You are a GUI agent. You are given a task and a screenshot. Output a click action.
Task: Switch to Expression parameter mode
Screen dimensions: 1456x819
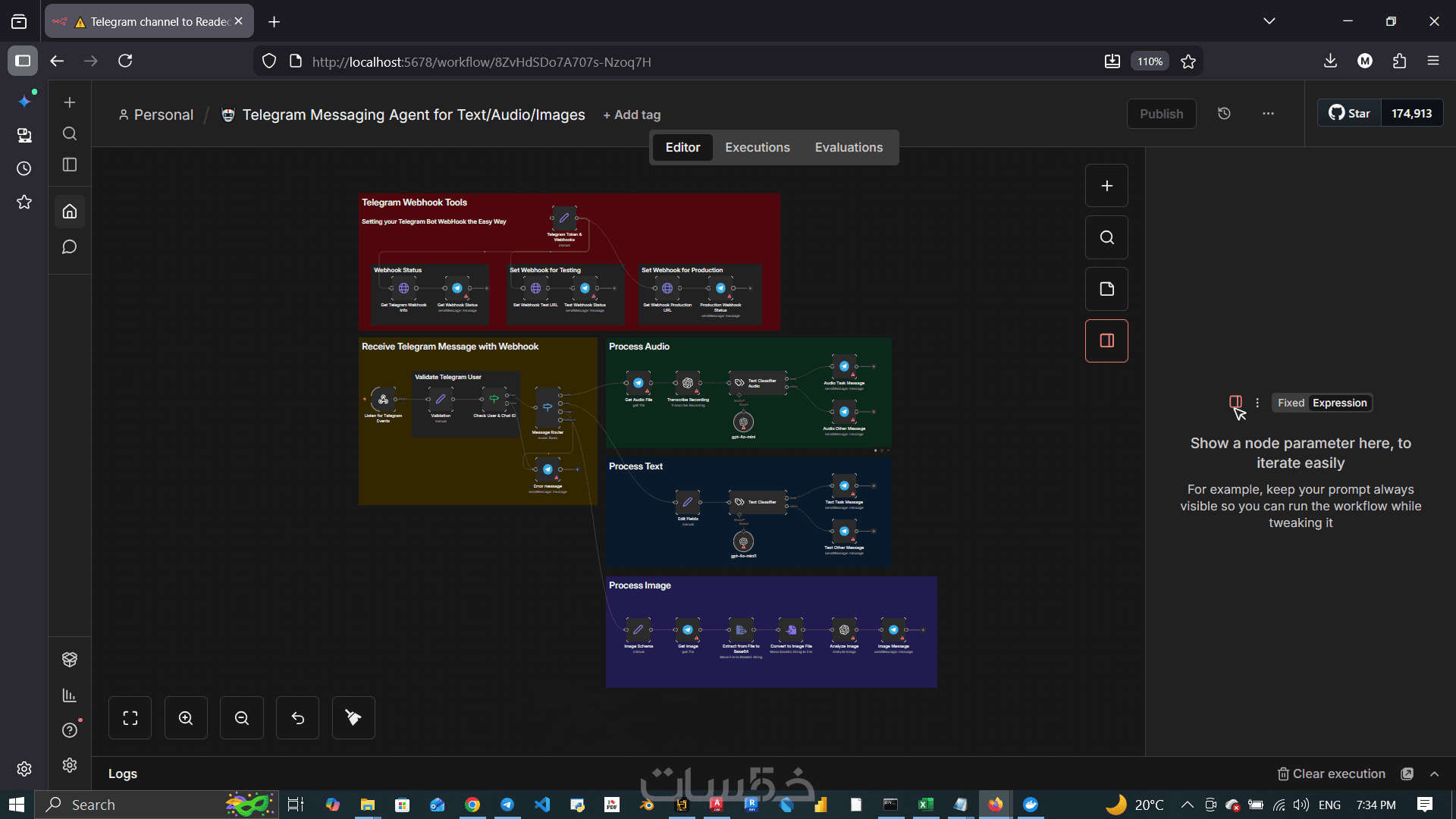click(x=1339, y=403)
